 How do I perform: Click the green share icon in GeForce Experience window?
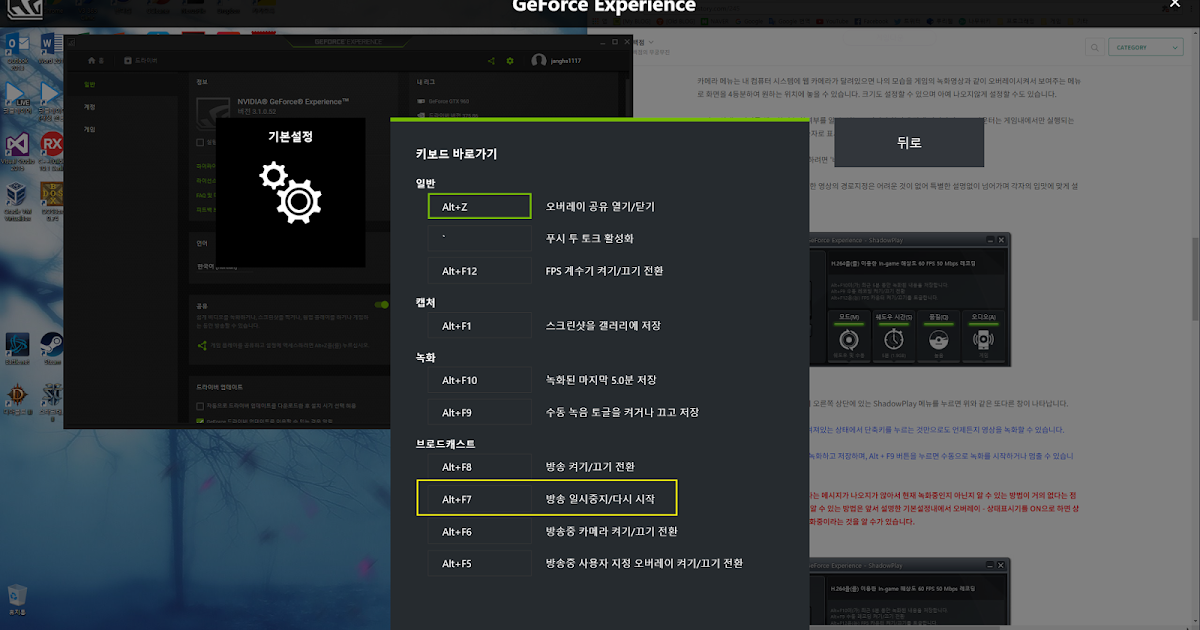(x=491, y=61)
